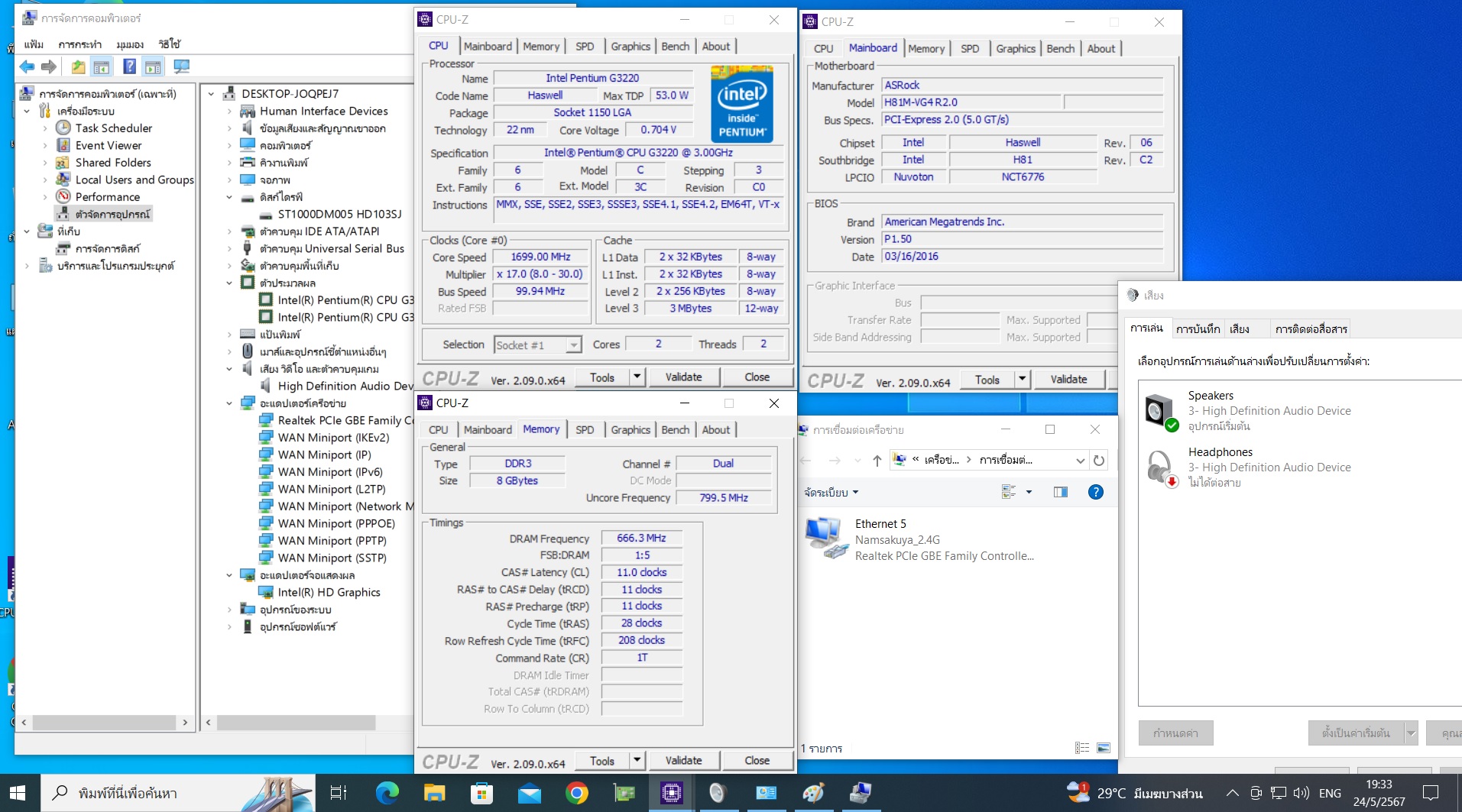Click the Computer Management tree horizontal scrollbar
This screenshot has height=812, width=1462.
[x=104, y=723]
